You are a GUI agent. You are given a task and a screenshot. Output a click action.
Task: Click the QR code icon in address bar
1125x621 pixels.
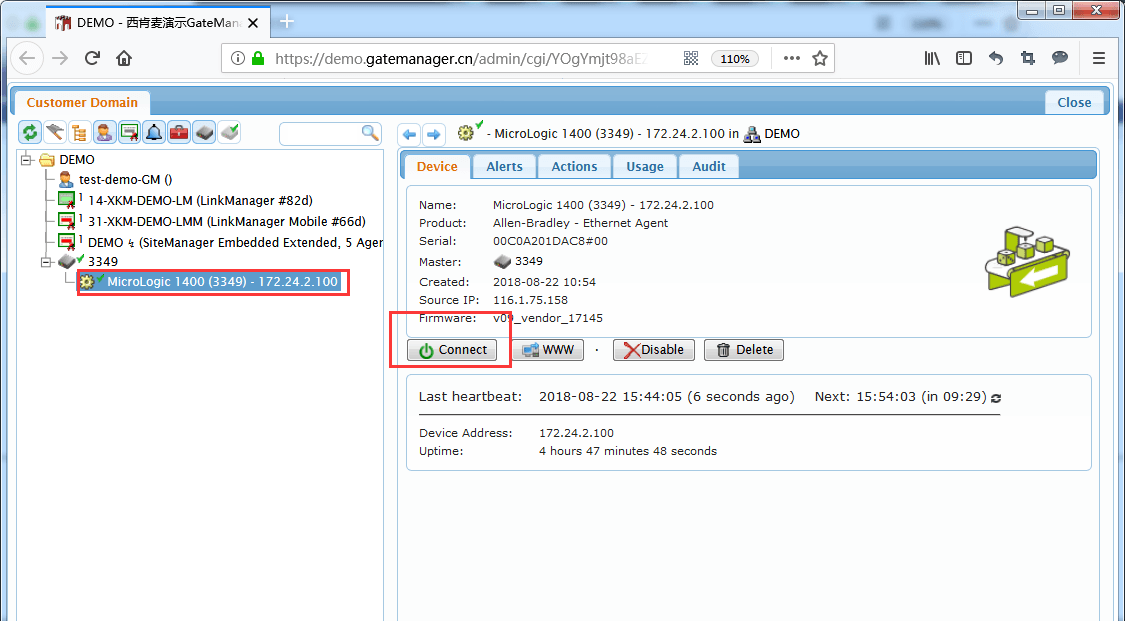(x=691, y=59)
